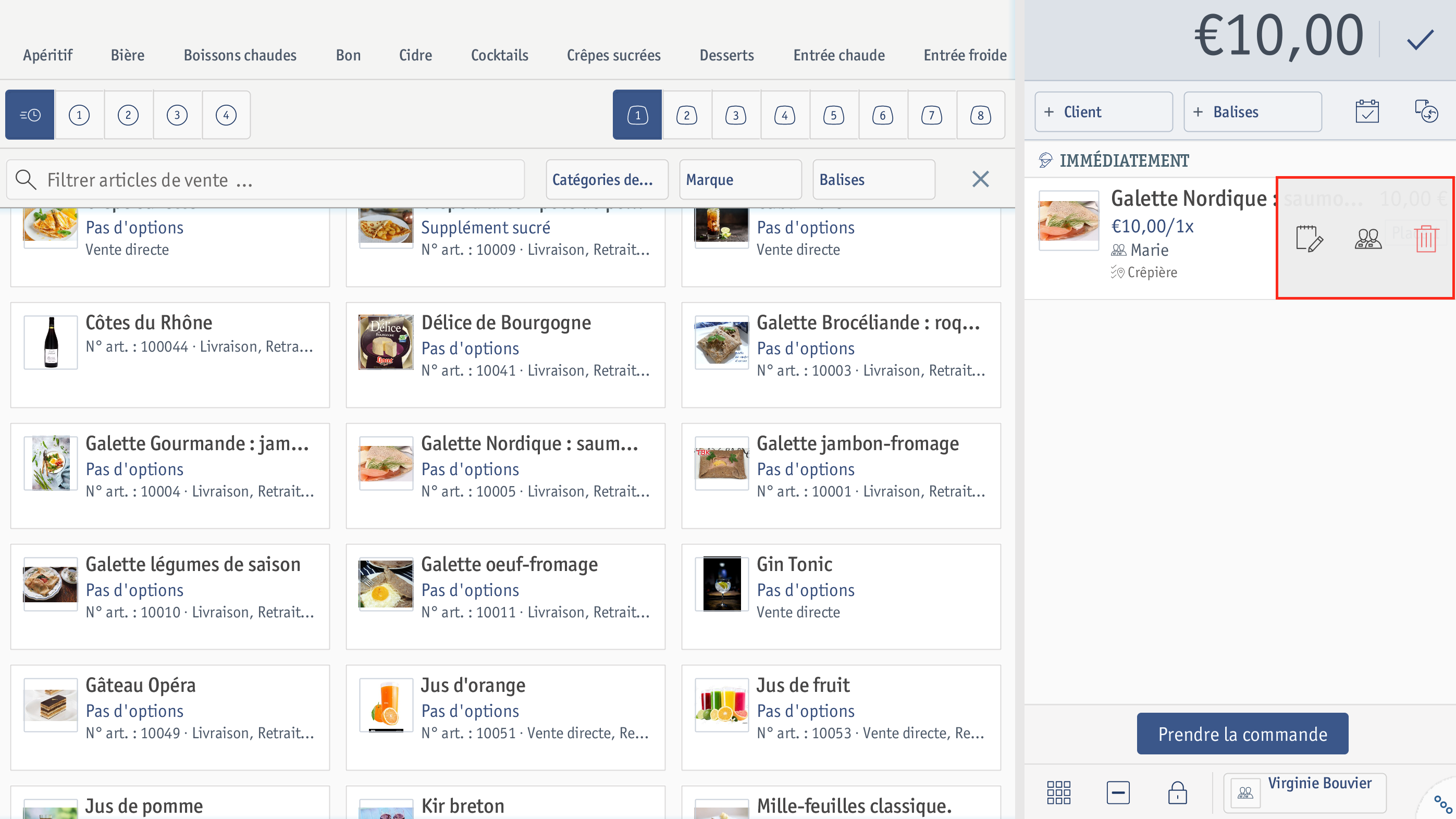Delete Galette Nordique with trash icon
The width and height of the screenshot is (1456, 819).
click(1426, 238)
